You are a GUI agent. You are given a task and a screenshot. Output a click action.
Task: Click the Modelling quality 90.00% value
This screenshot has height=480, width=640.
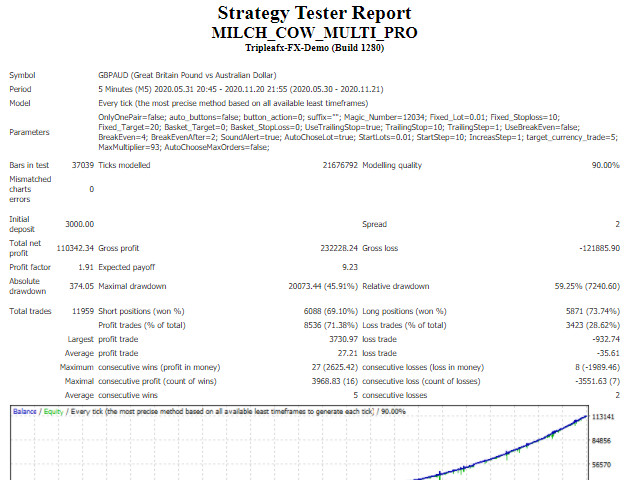click(x=606, y=165)
